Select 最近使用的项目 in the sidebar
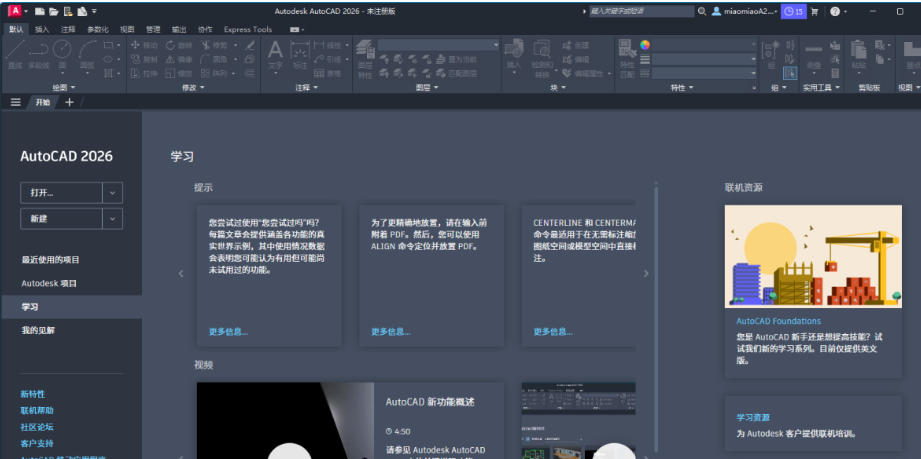The image size is (921, 459). [x=50, y=260]
